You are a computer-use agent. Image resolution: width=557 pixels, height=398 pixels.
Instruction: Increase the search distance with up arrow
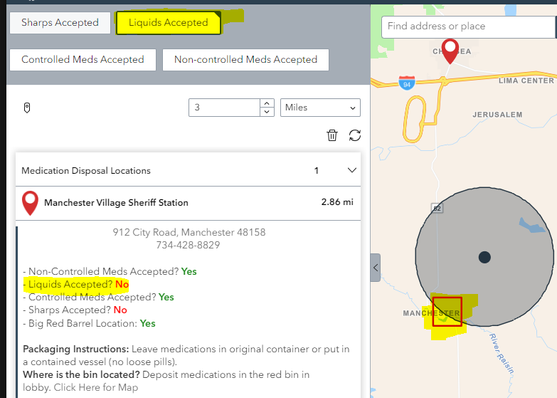pyautogui.click(x=267, y=103)
